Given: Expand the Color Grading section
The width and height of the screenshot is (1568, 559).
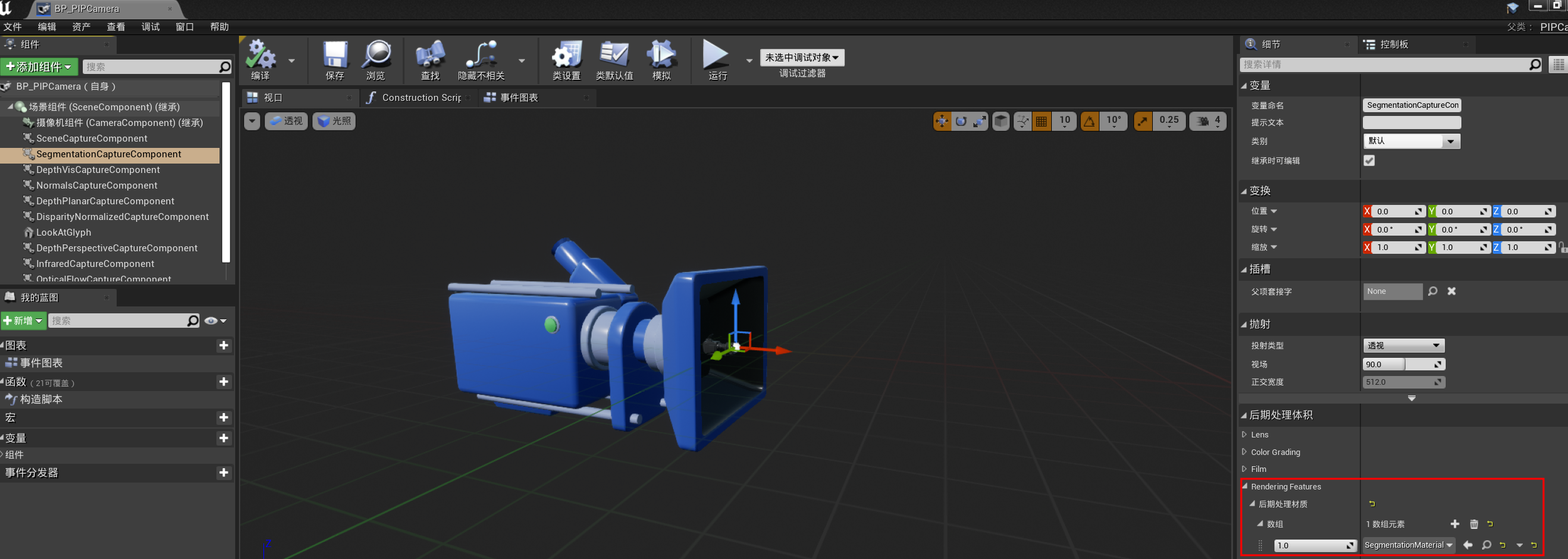Looking at the screenshot, I should (x=1244, y=452).
